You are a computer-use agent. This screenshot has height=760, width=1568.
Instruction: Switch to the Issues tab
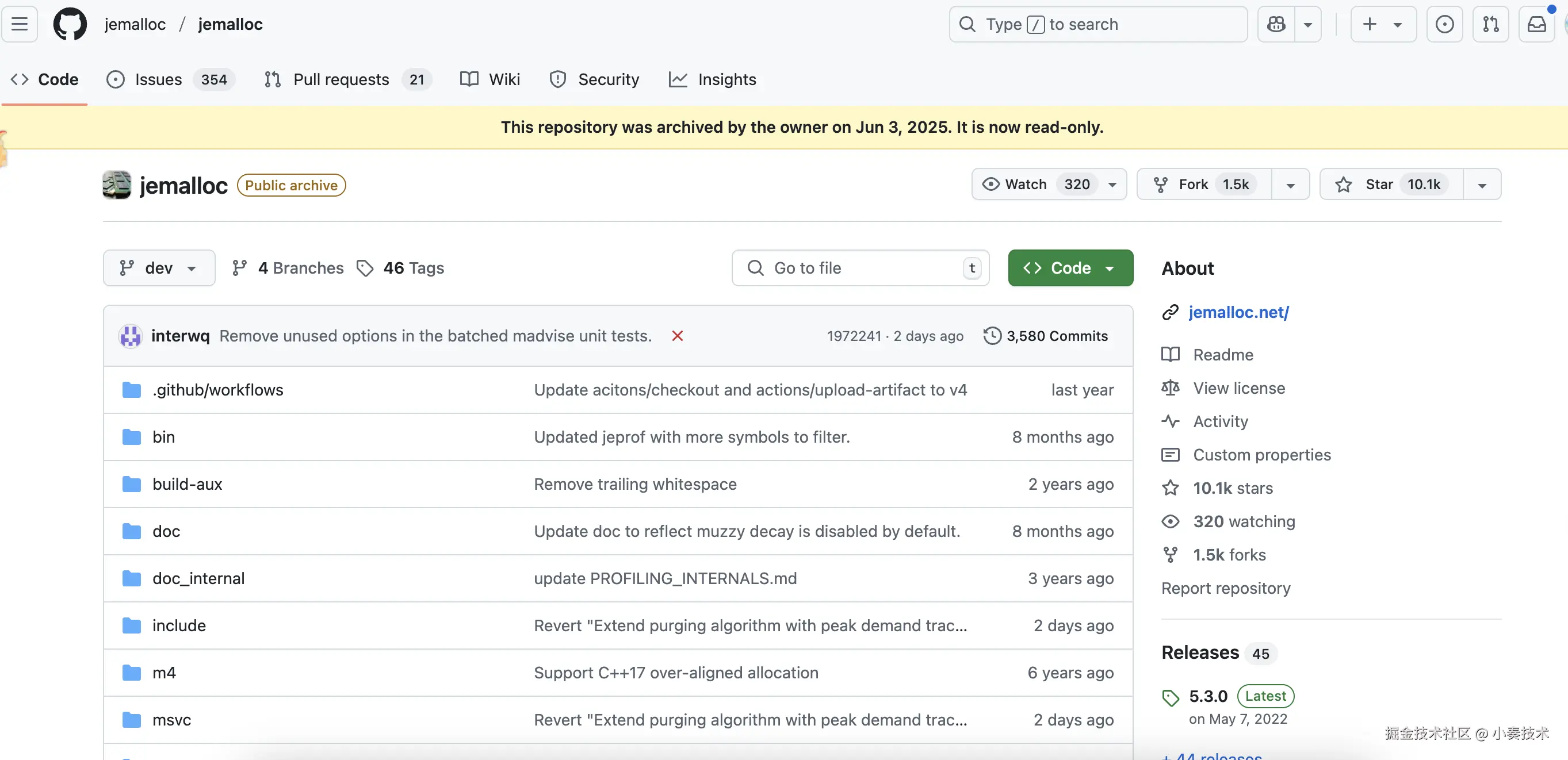pos(158,80)
